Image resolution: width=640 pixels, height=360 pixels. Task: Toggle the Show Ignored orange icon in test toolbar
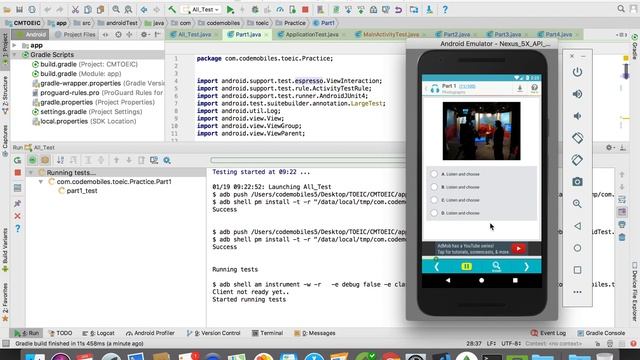45,160
